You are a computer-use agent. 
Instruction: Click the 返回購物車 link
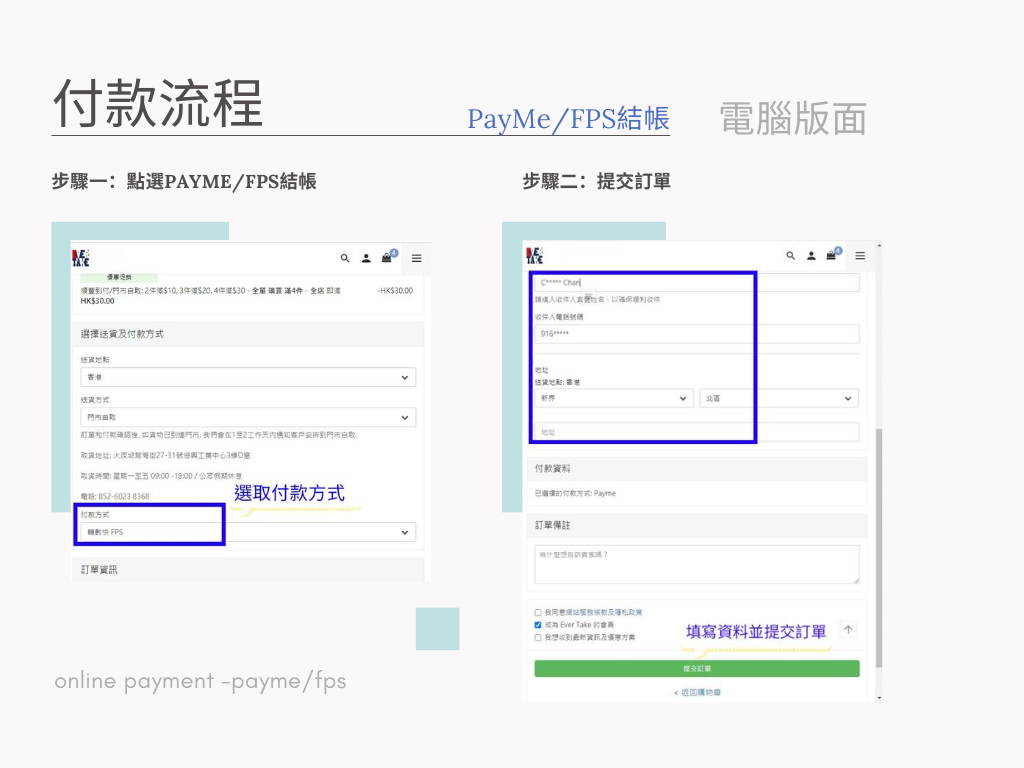click(x=696, y=692)
